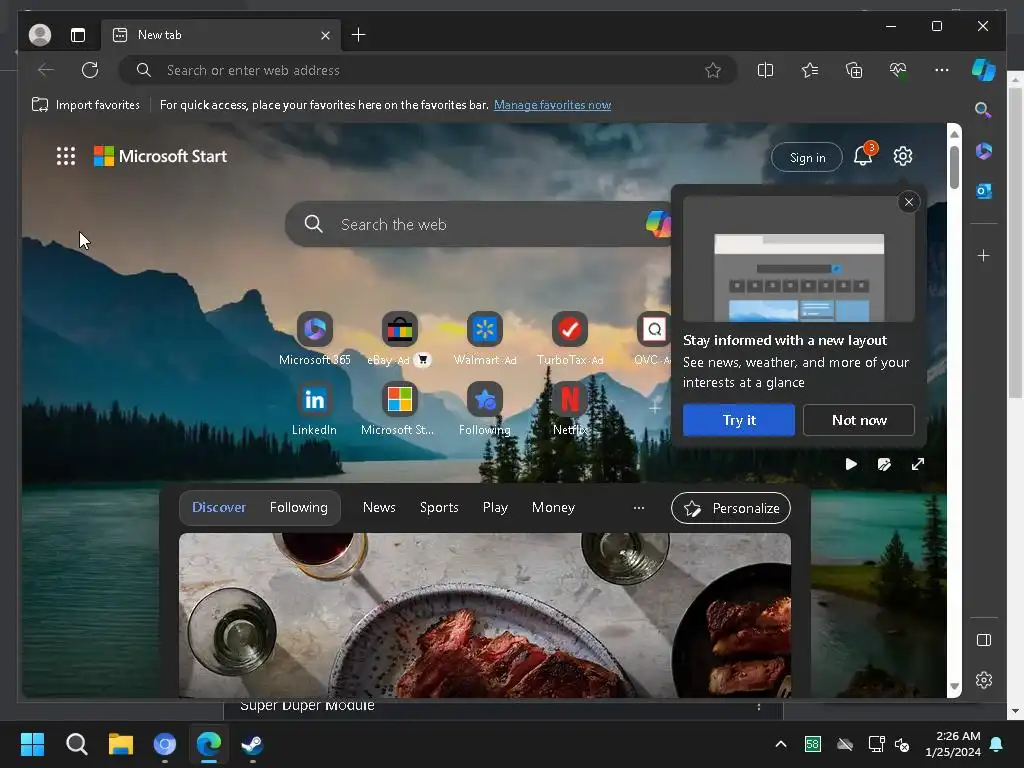This screenshot has width=1024, height=768.
Task: Open the eBay quick link
Action: (x=400, y=338)
